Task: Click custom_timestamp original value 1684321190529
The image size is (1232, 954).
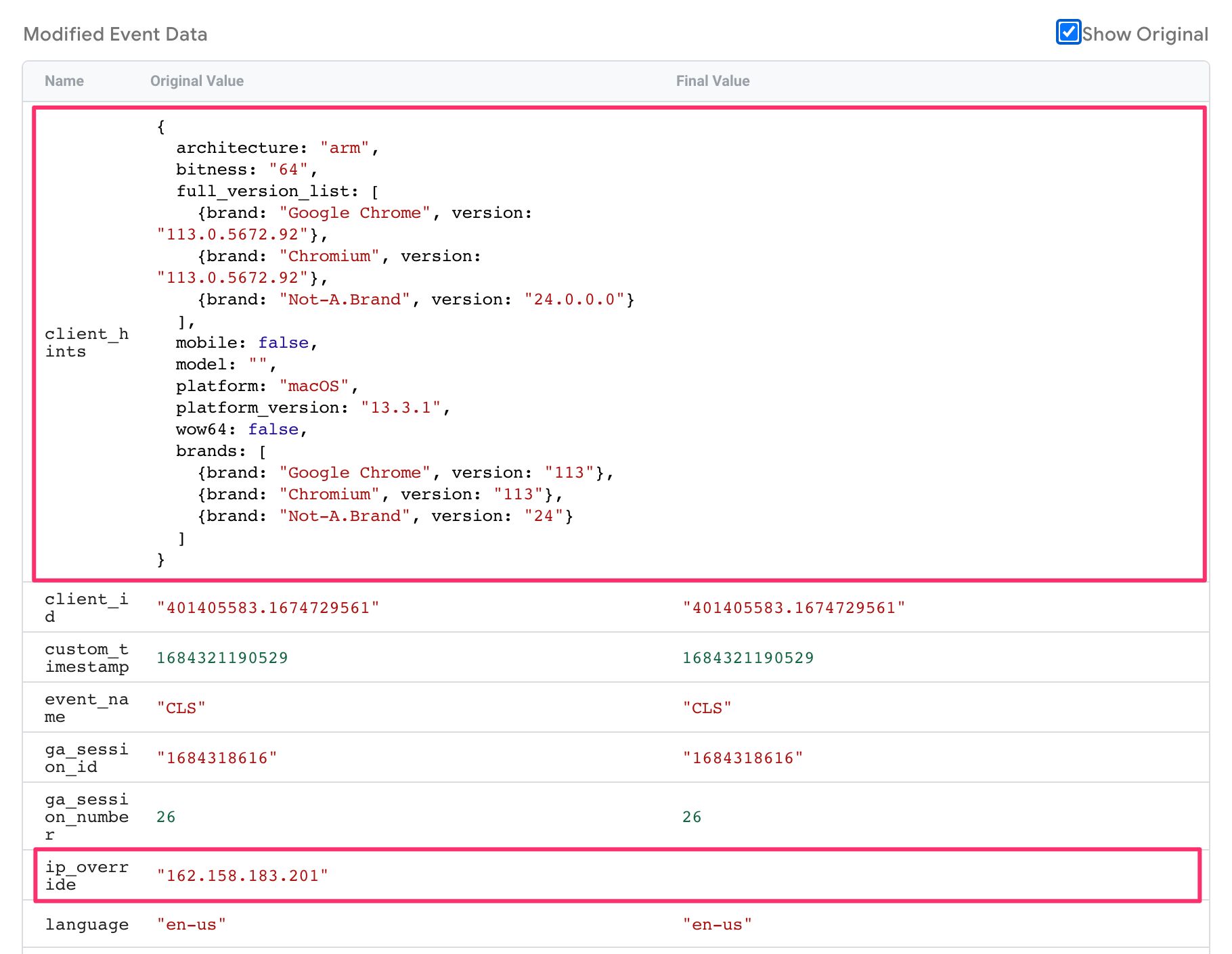Action: [222, 658]
